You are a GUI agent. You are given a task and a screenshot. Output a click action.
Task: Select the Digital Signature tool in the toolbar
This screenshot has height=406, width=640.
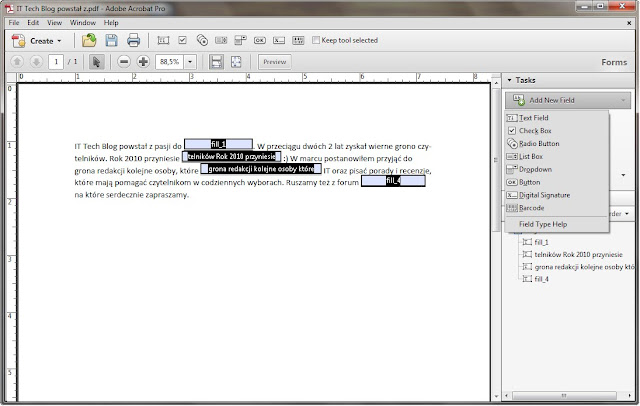click(x=279, y=40)
